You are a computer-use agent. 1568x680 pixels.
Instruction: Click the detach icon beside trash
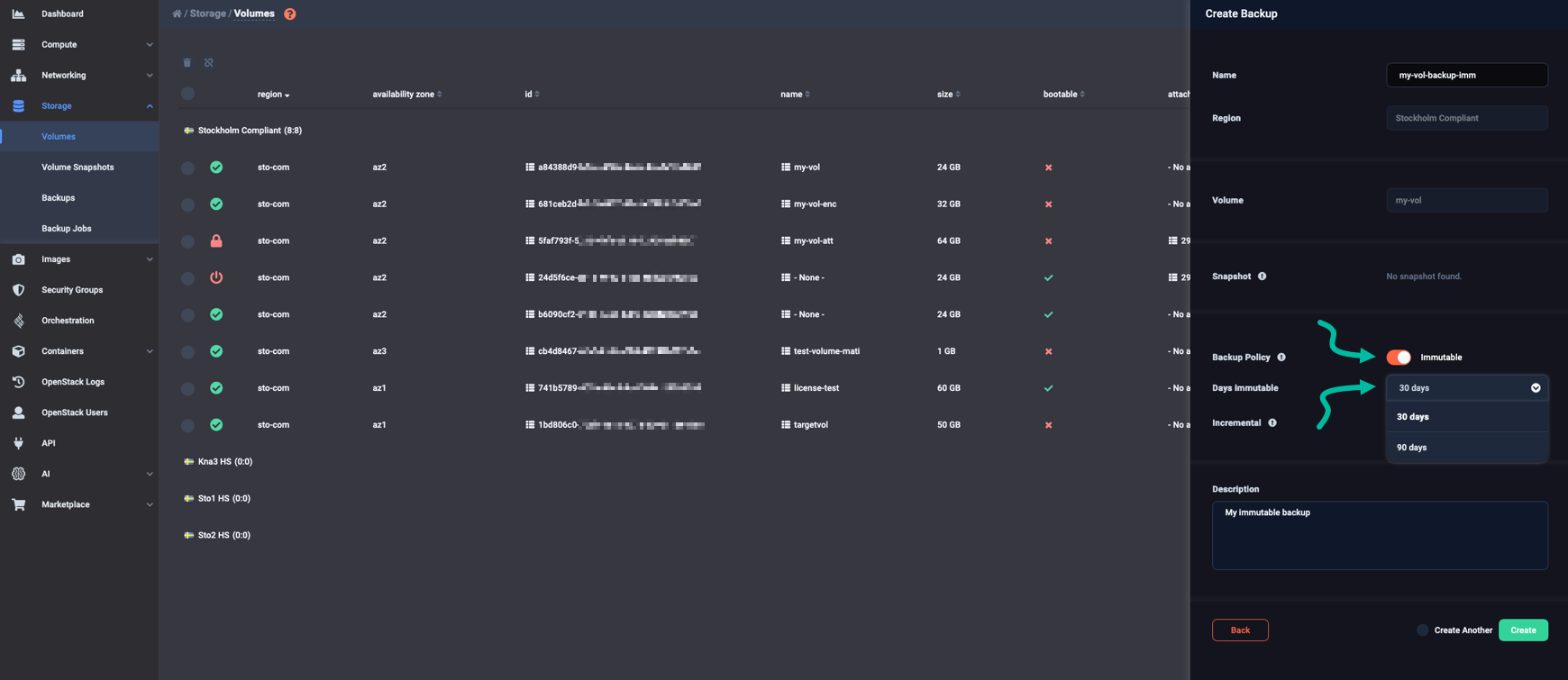tap(209, 63)
